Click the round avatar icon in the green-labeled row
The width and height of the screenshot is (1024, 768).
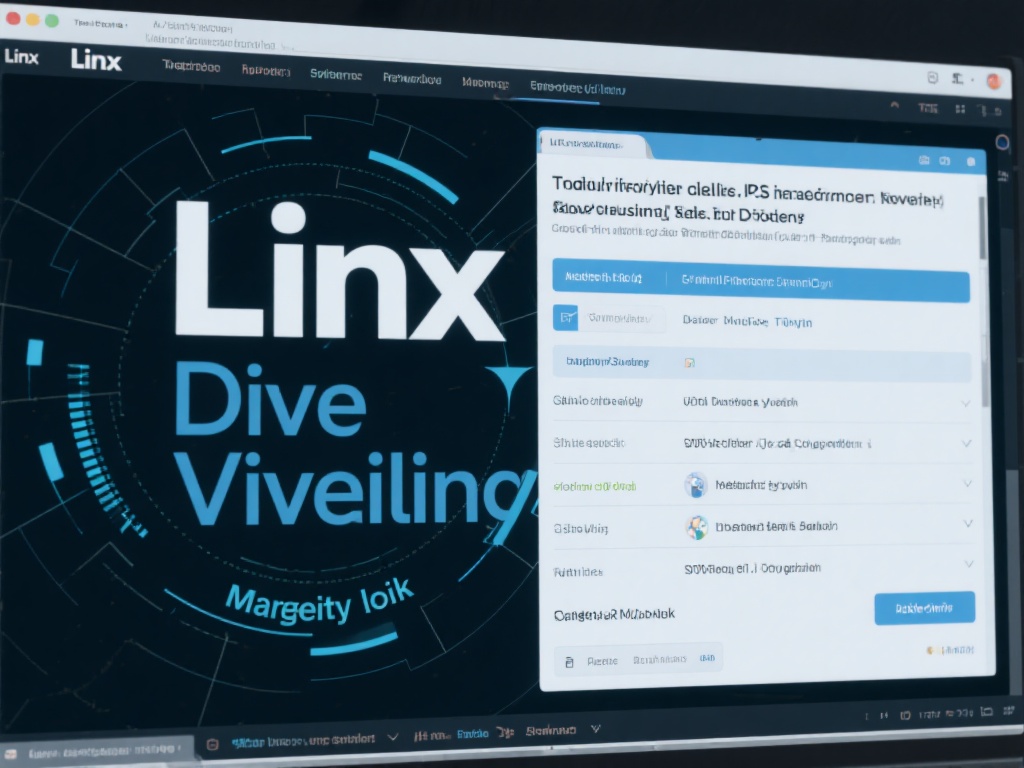point(696,485)
